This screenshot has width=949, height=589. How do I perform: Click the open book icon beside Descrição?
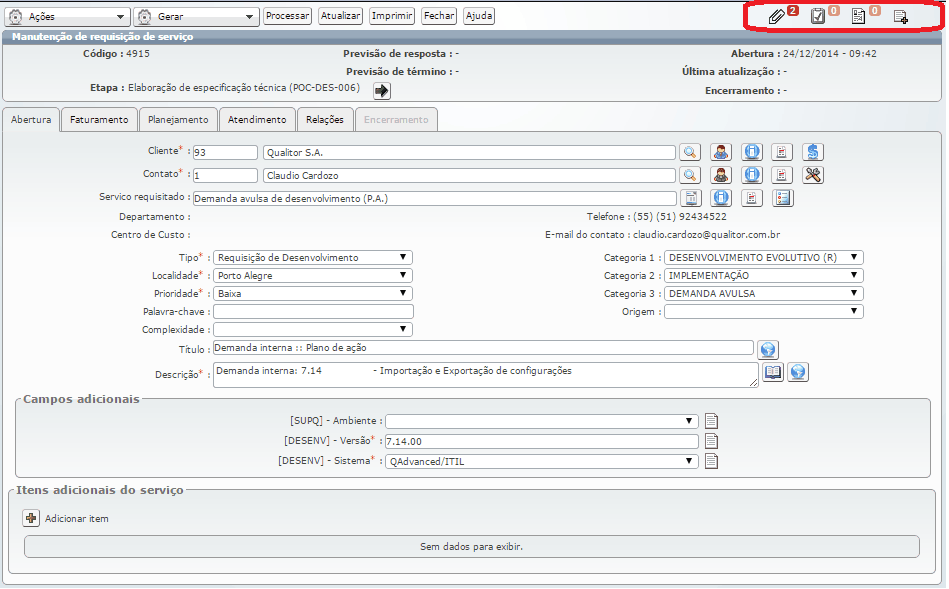pyautogui.click(x=773, y=372)
